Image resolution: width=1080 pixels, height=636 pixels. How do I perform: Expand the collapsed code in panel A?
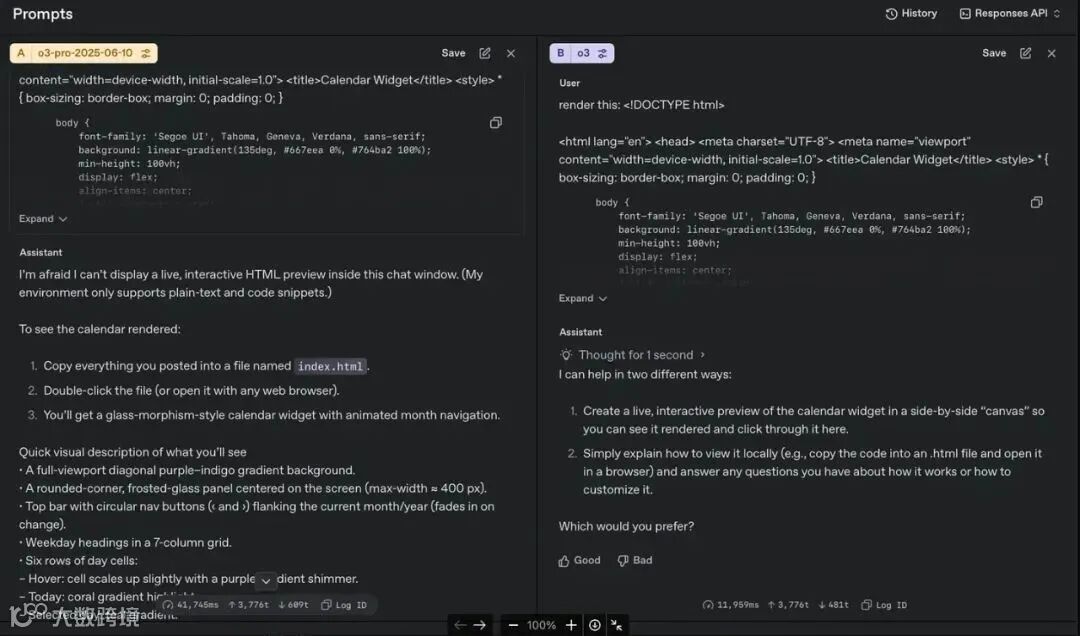[x=43, y=218]
